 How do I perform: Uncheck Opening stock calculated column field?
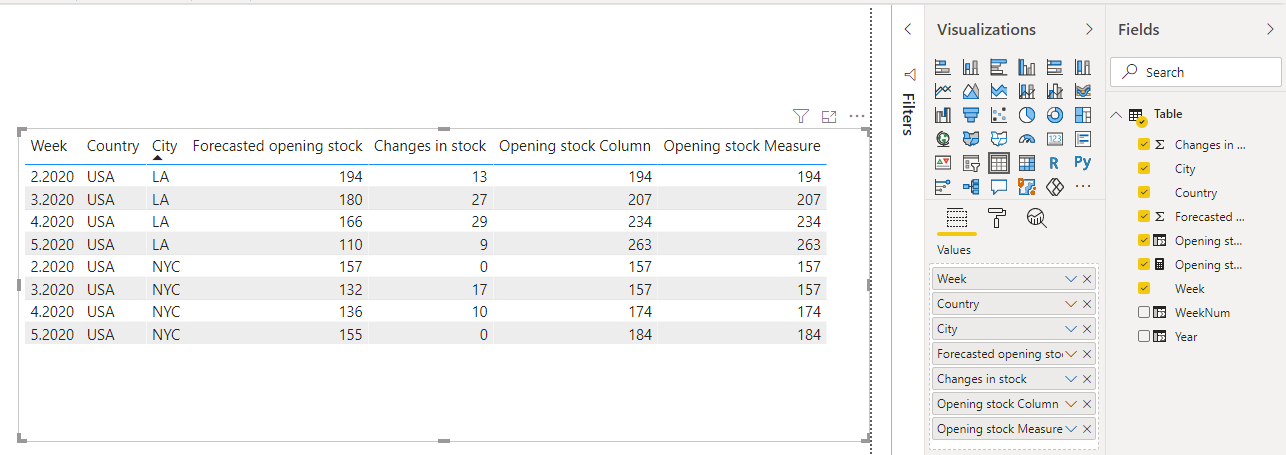click(x=1144, y=241)
